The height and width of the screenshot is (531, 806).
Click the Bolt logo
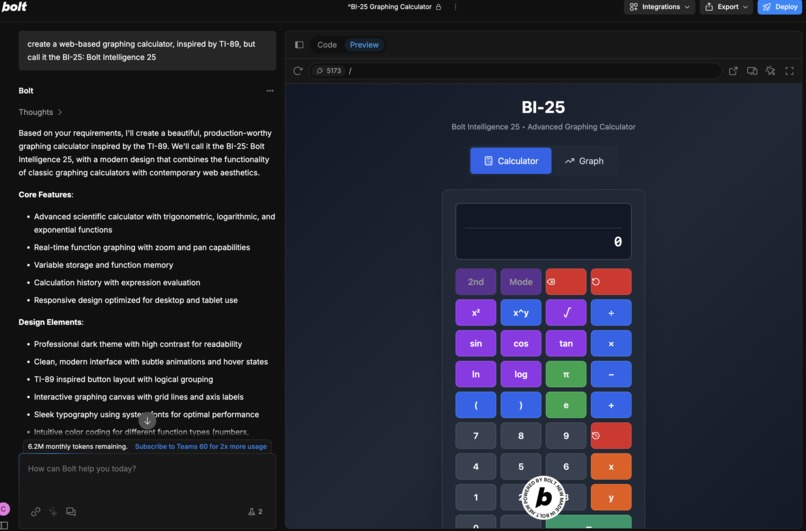14,7
